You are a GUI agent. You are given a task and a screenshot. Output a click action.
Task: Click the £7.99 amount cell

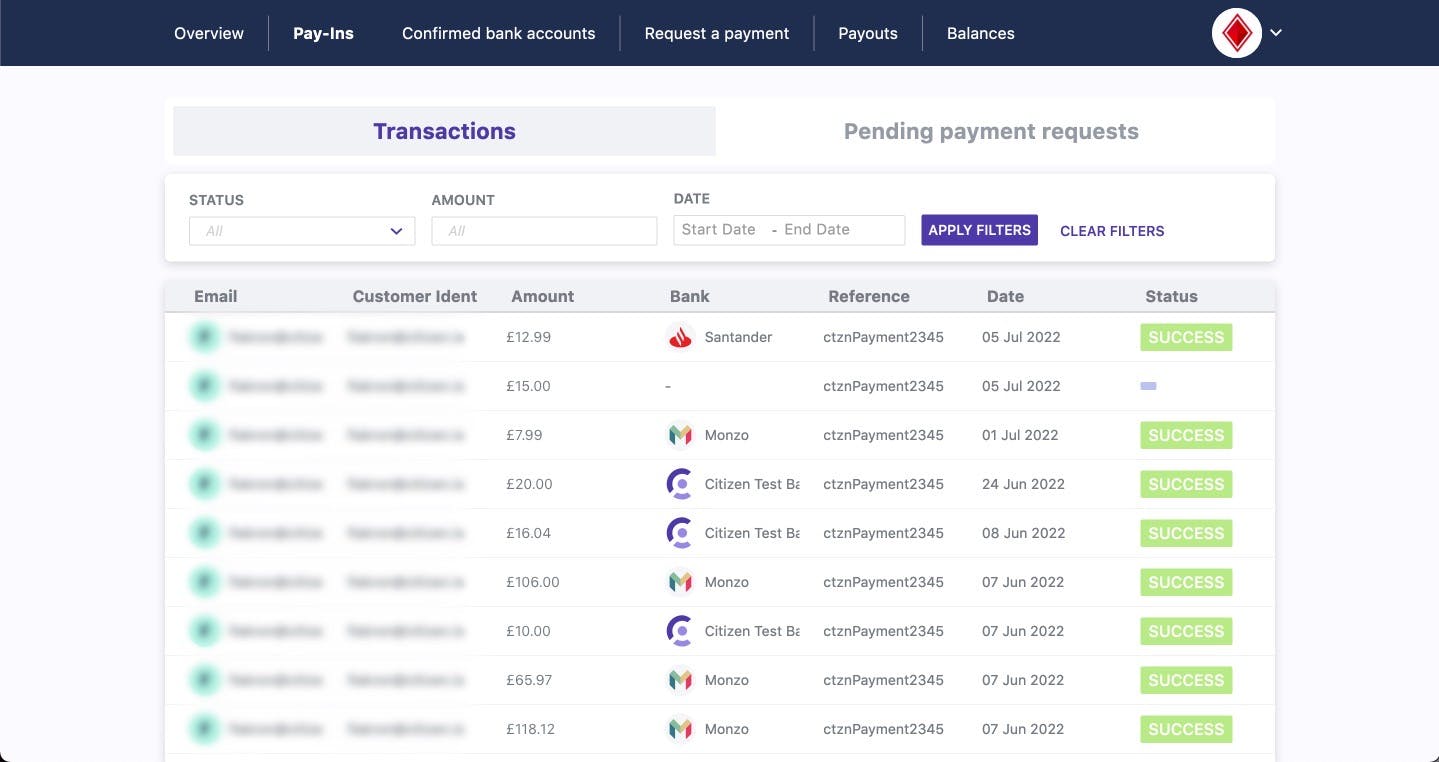(525, 435)
